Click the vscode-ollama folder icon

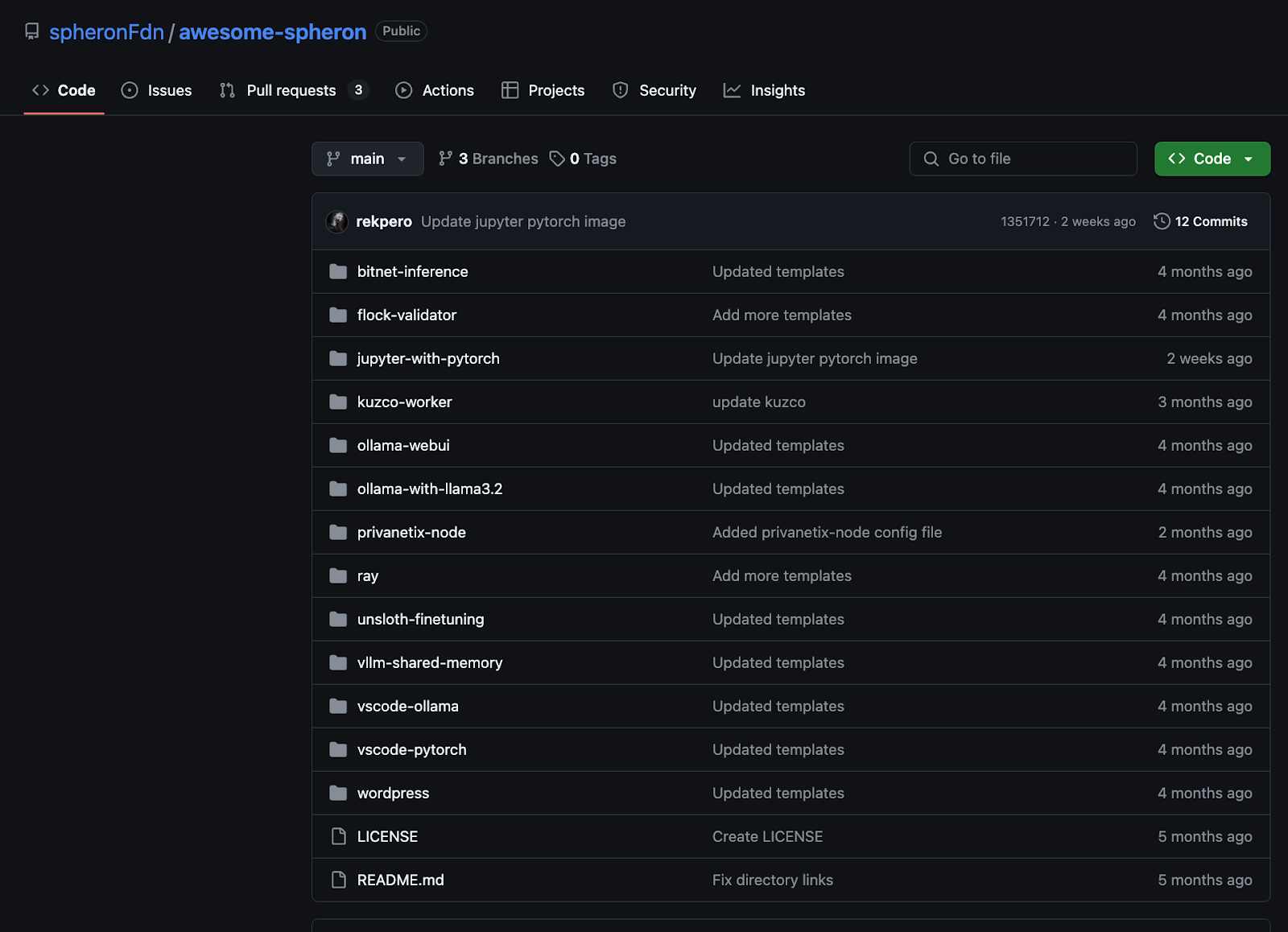pyautogui.click(x=338, y=706)
